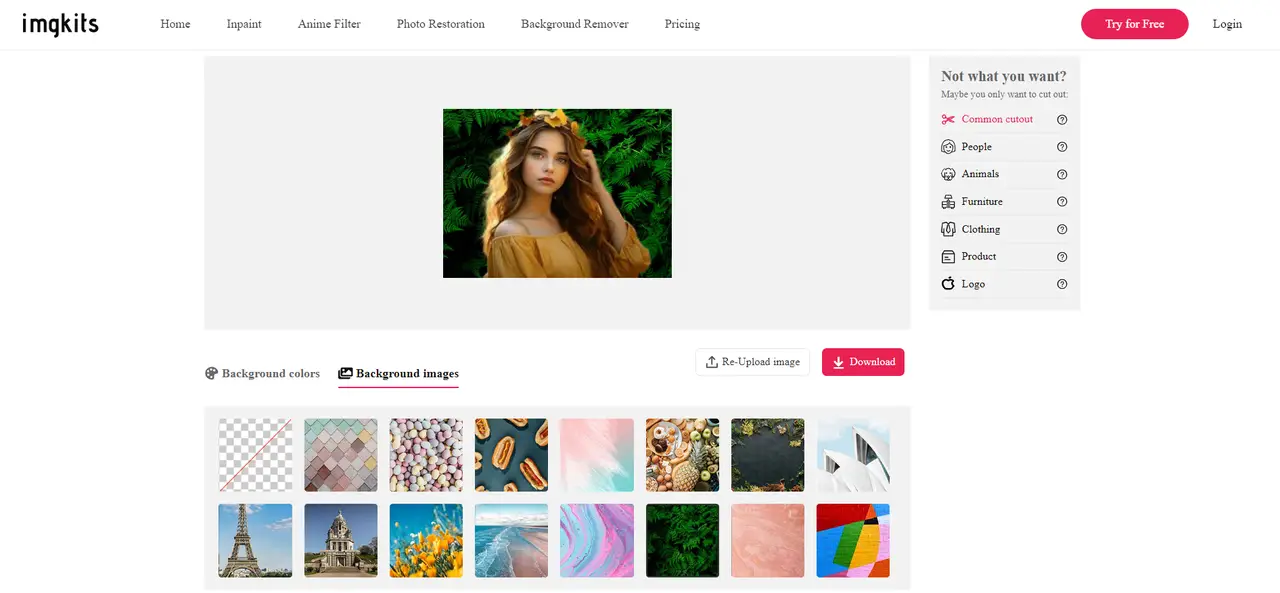
Task: Click the scissors icon beside Common cutout
Action: (948, 119)
